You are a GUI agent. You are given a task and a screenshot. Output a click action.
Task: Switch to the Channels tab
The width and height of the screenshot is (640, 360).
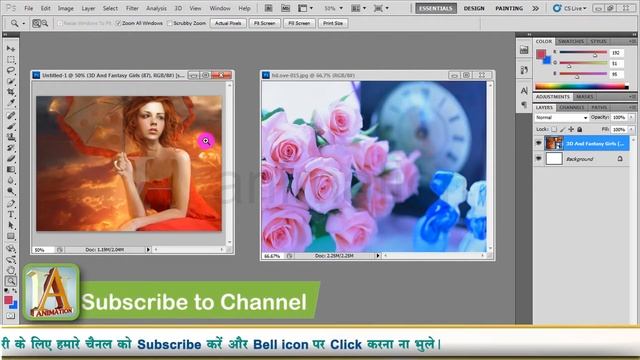(x=571, y=107)
